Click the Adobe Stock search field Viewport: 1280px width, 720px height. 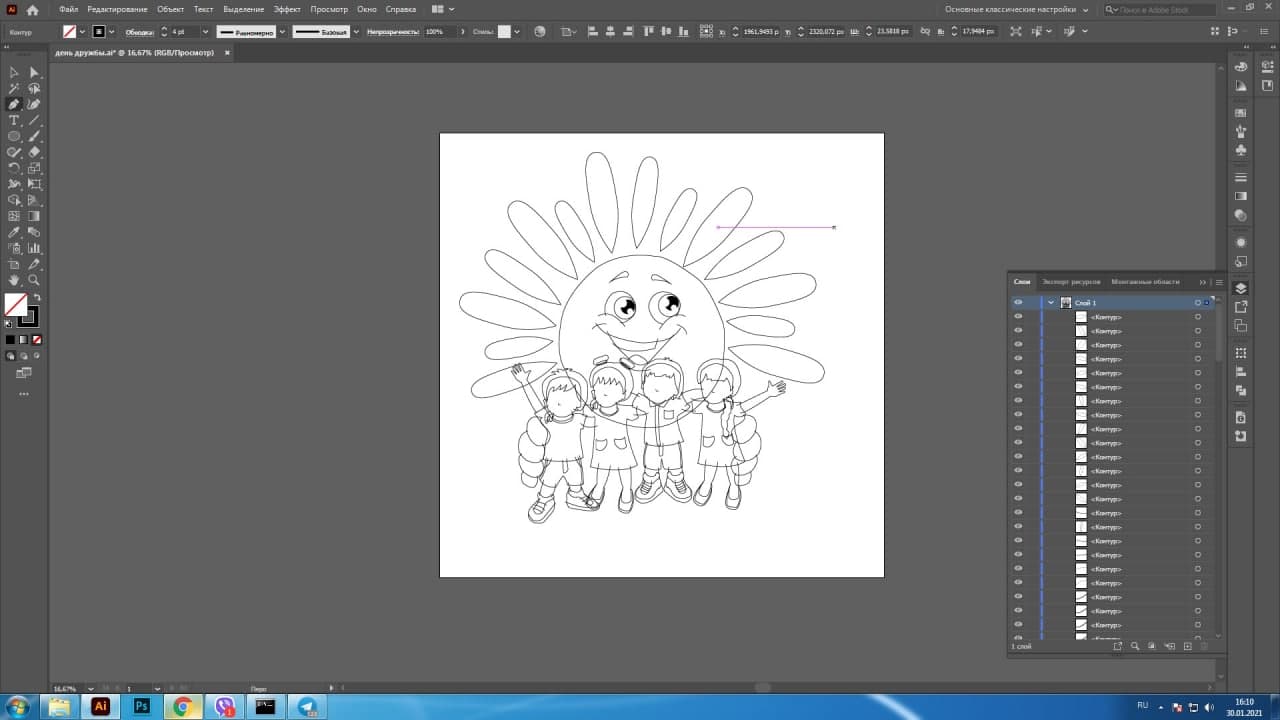(x=1160, y=9)
